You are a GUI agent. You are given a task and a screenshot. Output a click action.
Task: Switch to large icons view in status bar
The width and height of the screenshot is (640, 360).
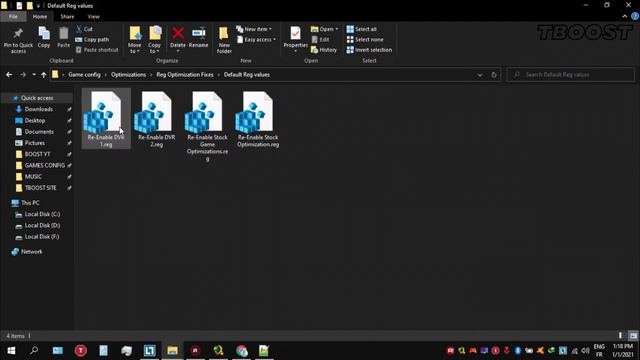coord(633,336)
